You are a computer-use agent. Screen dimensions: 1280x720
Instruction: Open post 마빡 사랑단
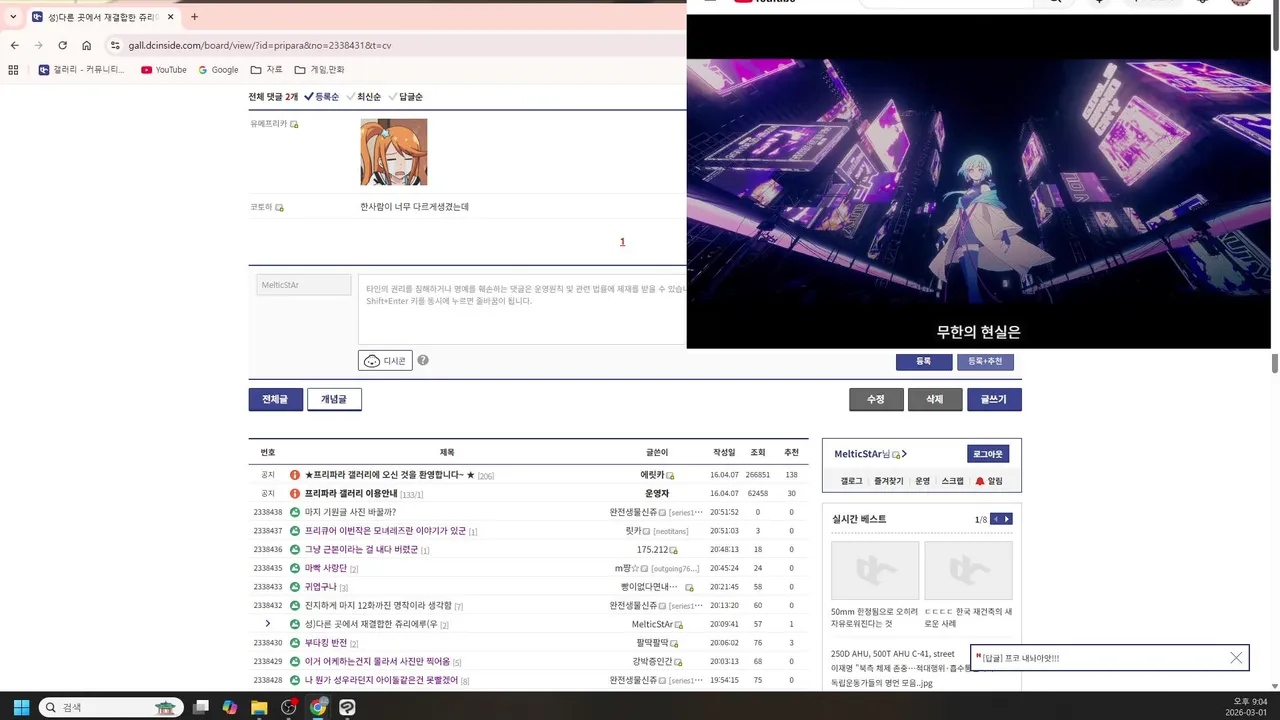pos(326,568)
